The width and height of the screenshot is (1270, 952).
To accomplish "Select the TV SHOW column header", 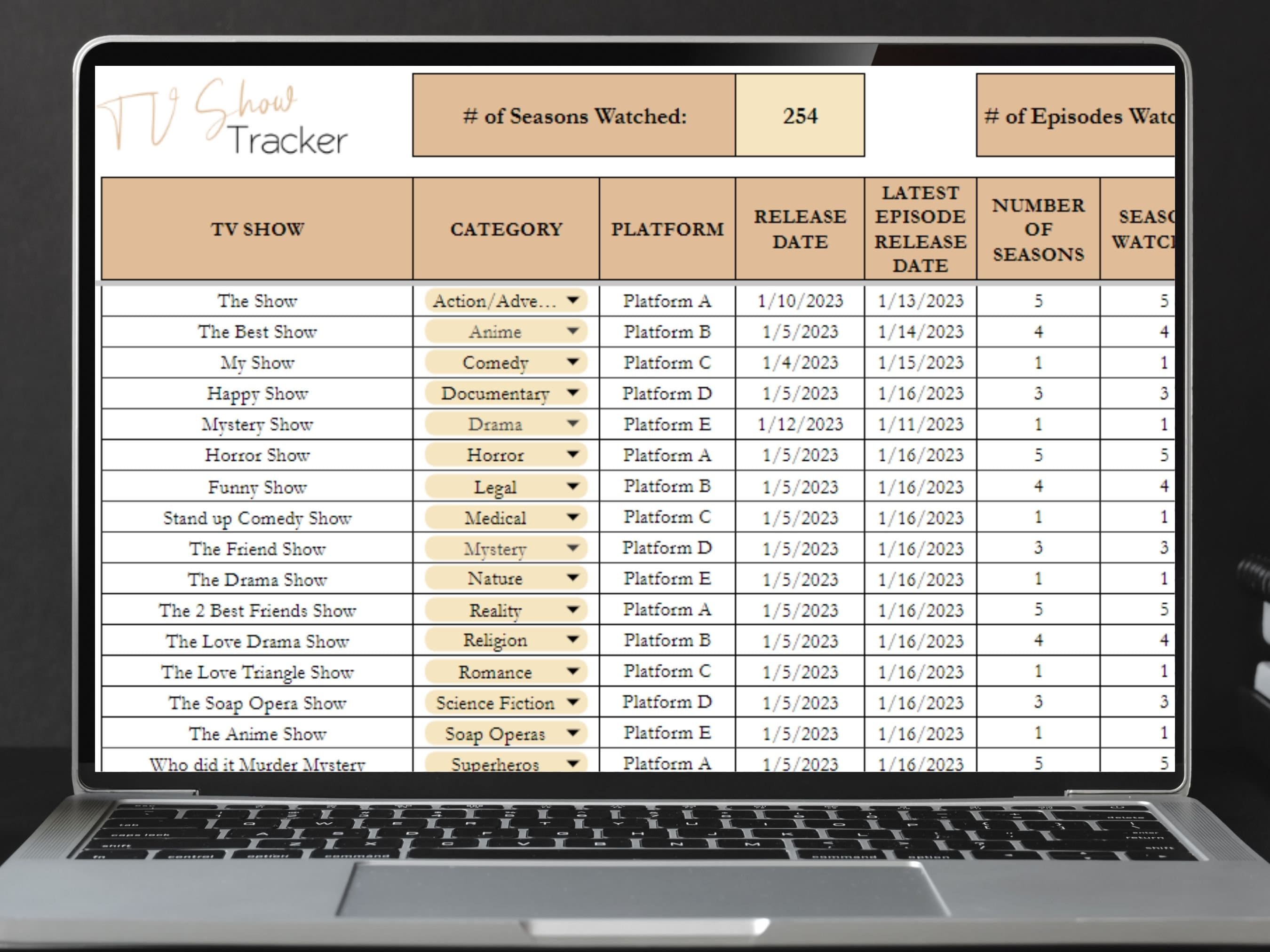I will click(x=257, y=229).
